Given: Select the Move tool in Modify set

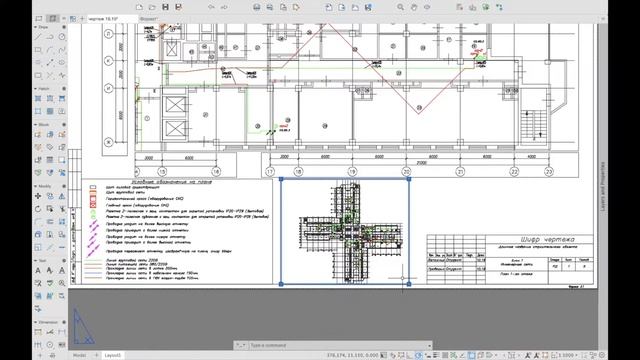Looking at the screenshot, I should pos(38,196).
